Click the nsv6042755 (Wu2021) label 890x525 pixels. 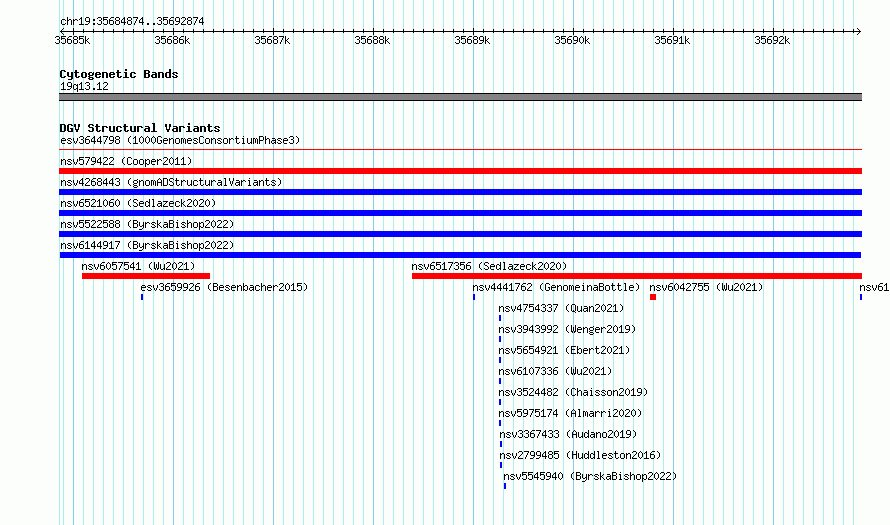[x=706, y=287]
